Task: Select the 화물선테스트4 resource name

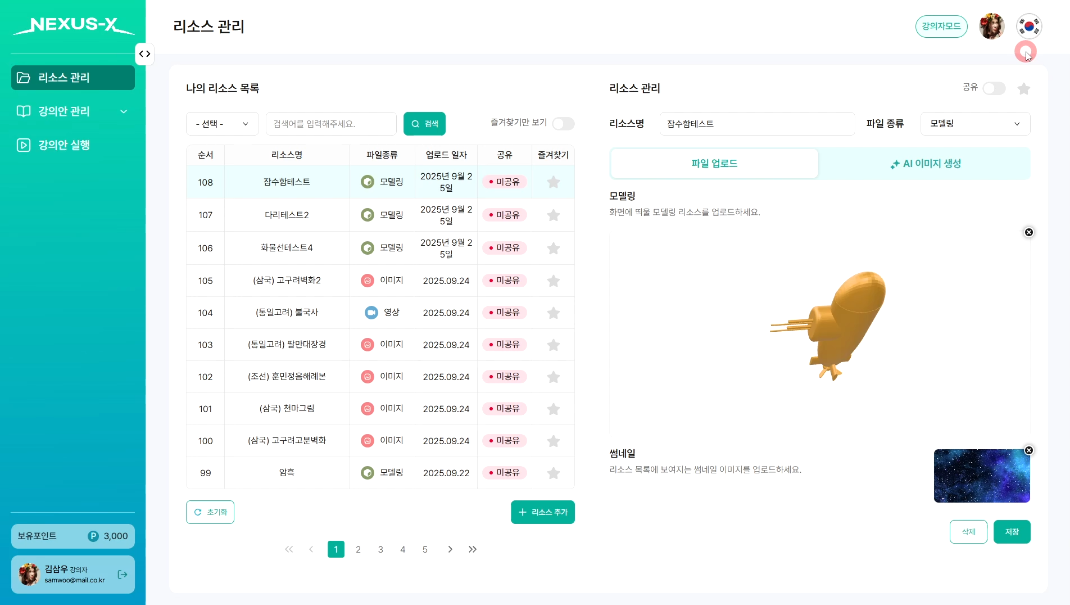Action: [x=287, y=248]
